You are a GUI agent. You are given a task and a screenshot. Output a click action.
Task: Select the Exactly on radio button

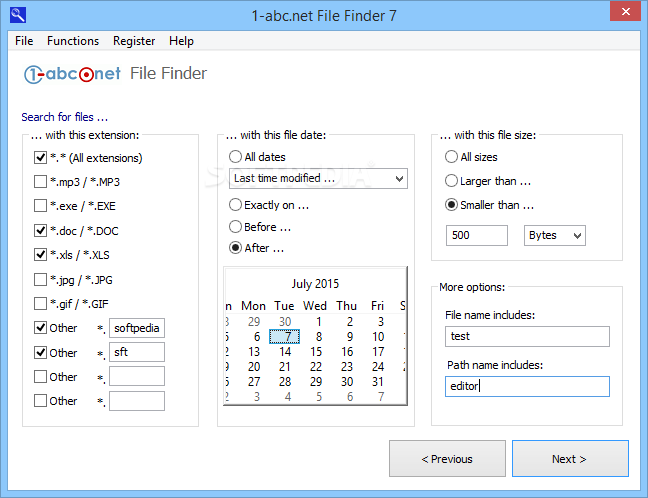pos(235,205)
